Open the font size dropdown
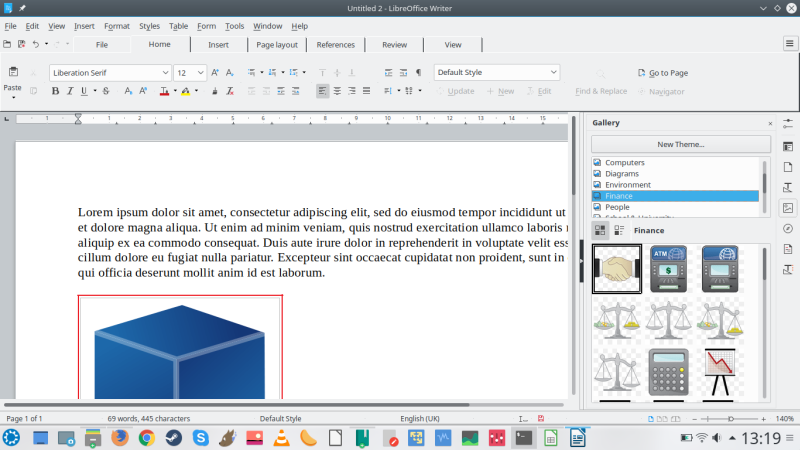 [x=201, y=73]
